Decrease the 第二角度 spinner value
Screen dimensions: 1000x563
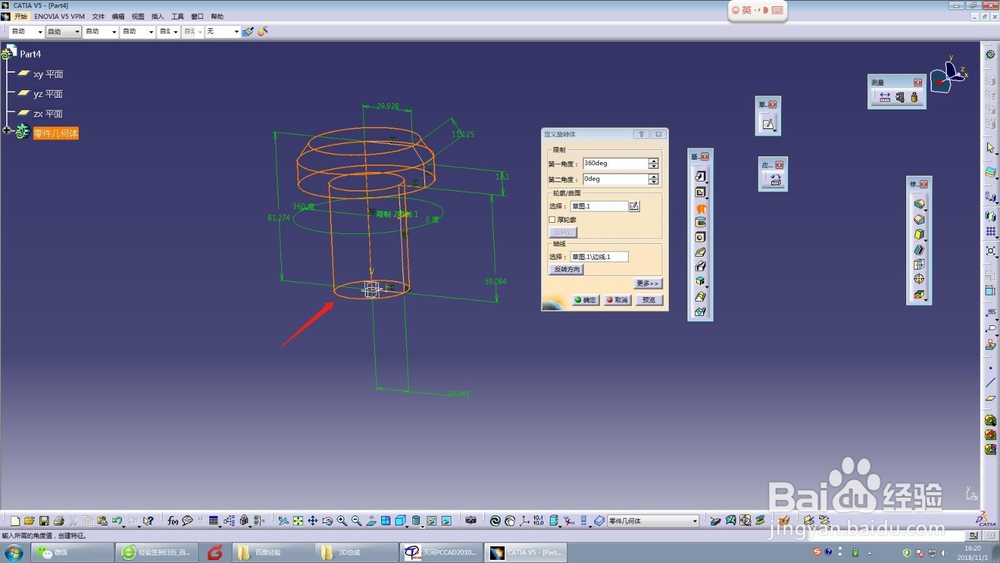[x=653, y=182]
